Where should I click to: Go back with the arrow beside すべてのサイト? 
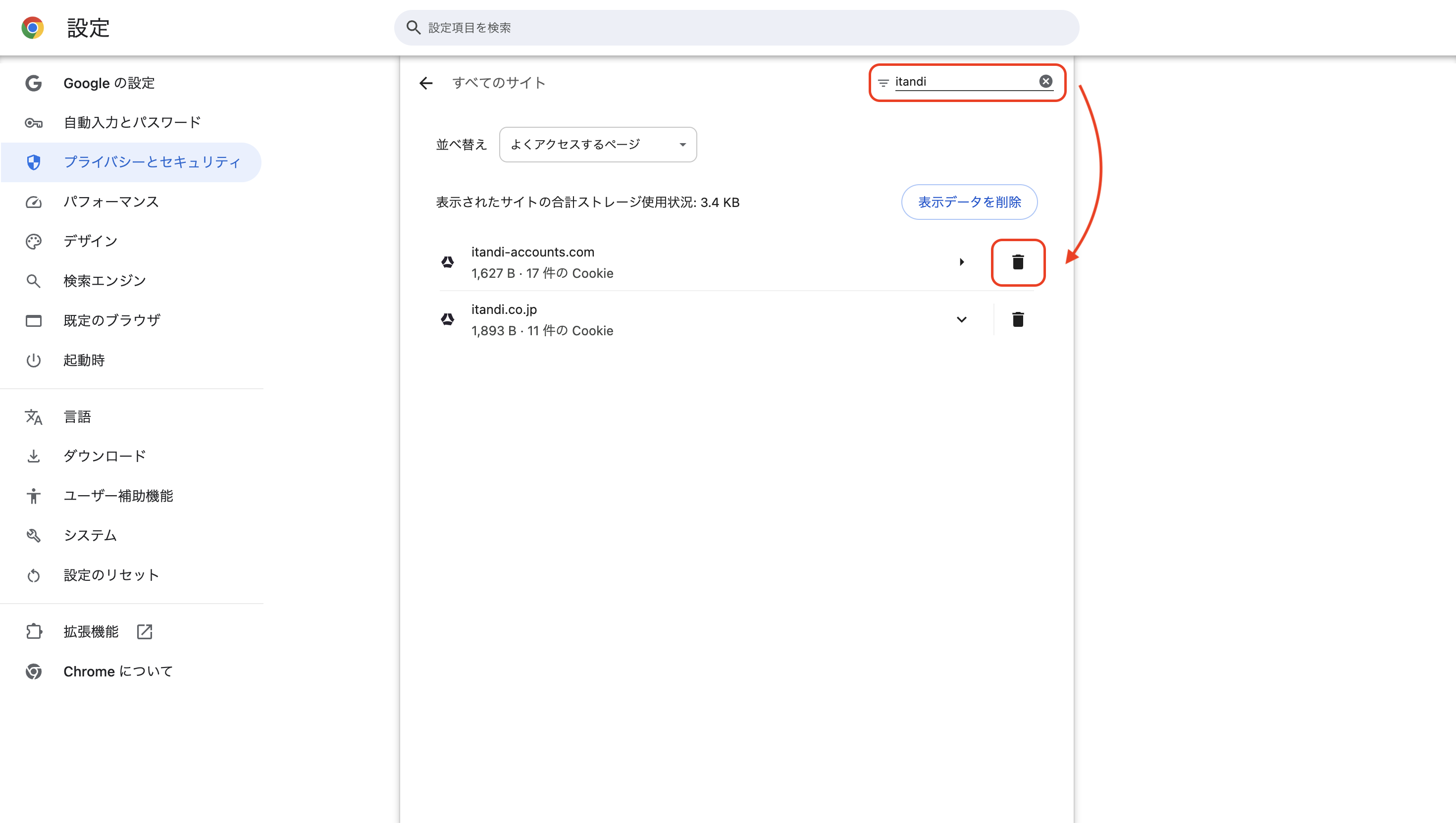[x=425, y=83]
